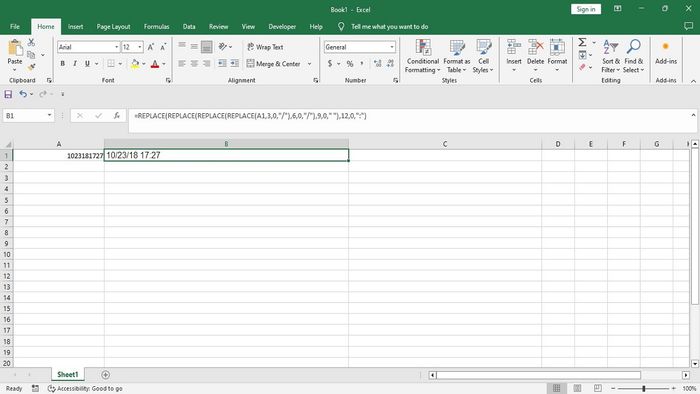Image resolution: width=700 pixels, height=394 pixels.
Task: Switch to the Formulas tab
Action: coord(156,27)
